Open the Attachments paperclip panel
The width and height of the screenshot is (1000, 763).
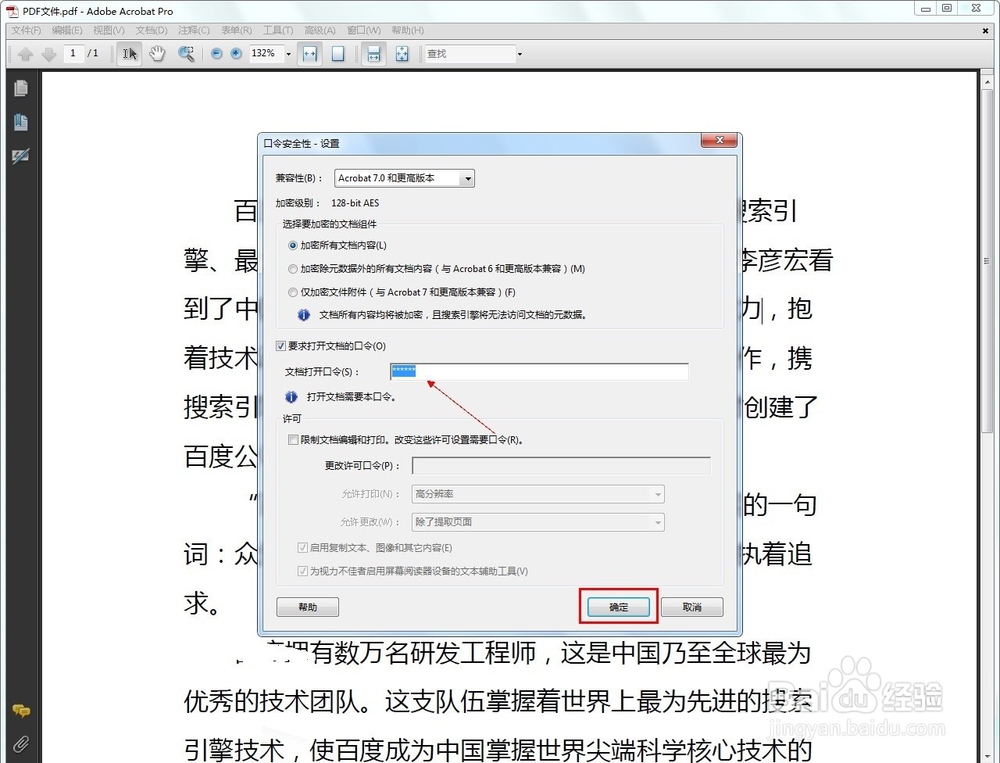pyautogui.click(x=21, y=744)
